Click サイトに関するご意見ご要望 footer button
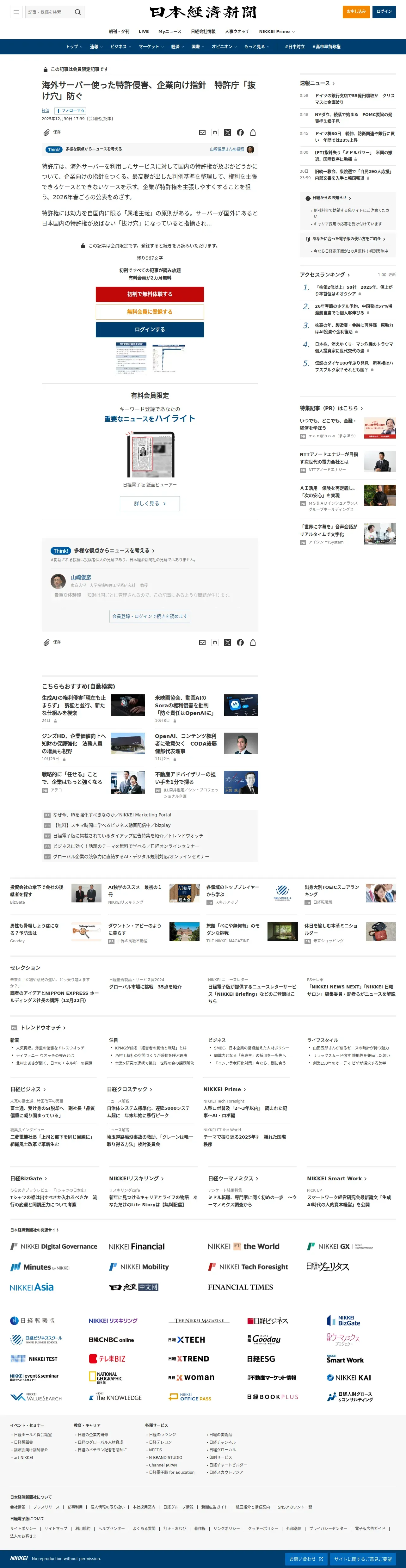The height and width of the screenshot is (1568, 406). coord(363,1559)
